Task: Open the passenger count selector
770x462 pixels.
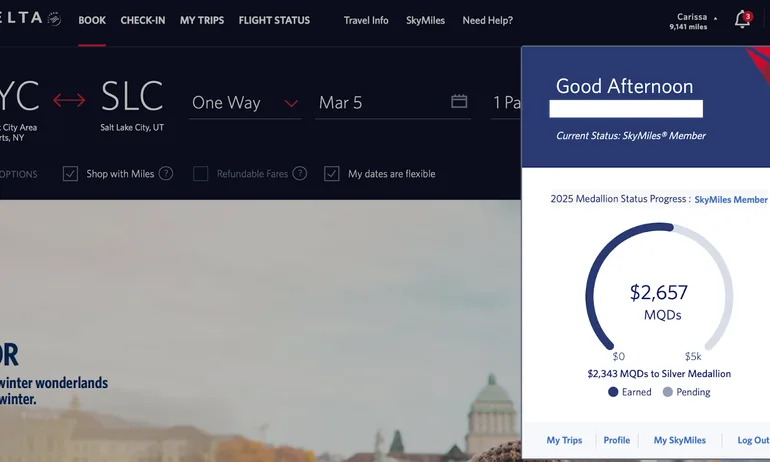Action: coord(506,103)
